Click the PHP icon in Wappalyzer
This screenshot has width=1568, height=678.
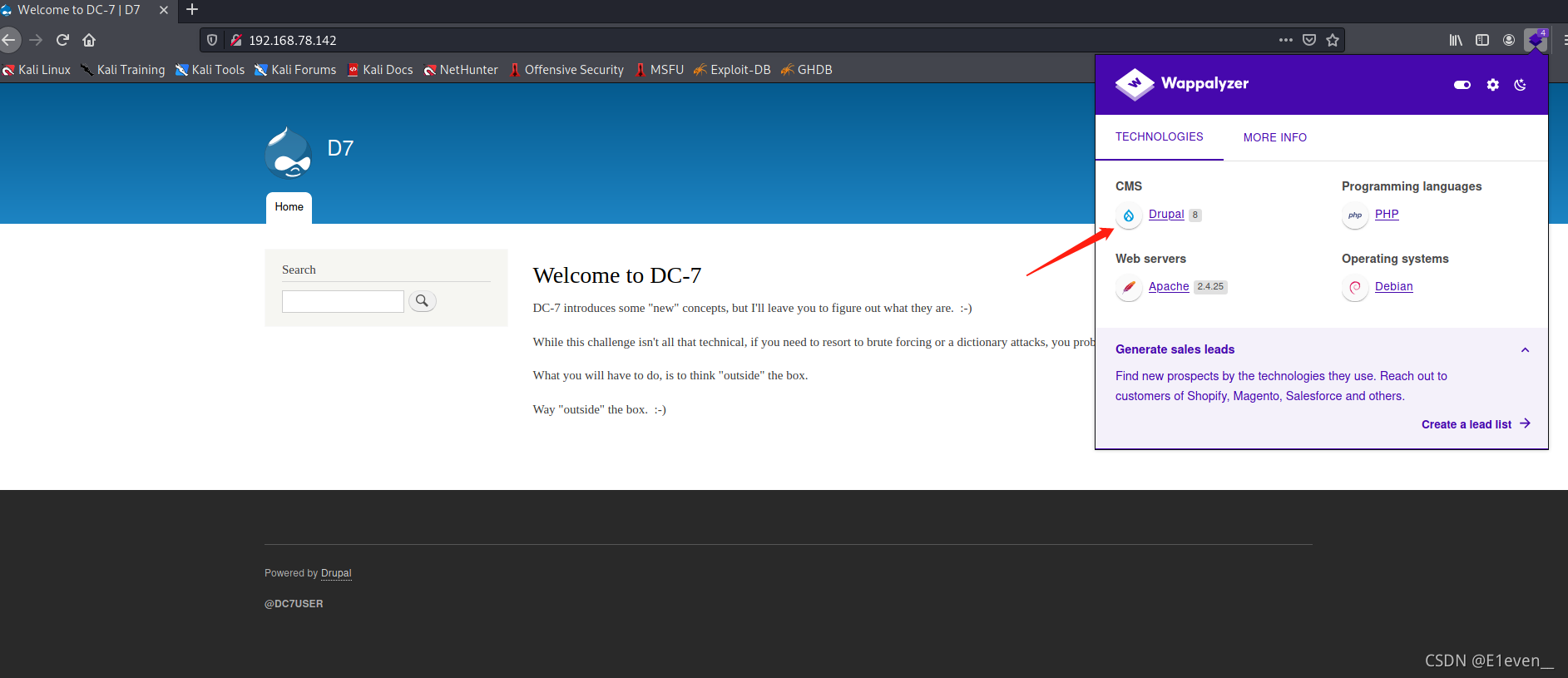click(x=1355, y=215)
